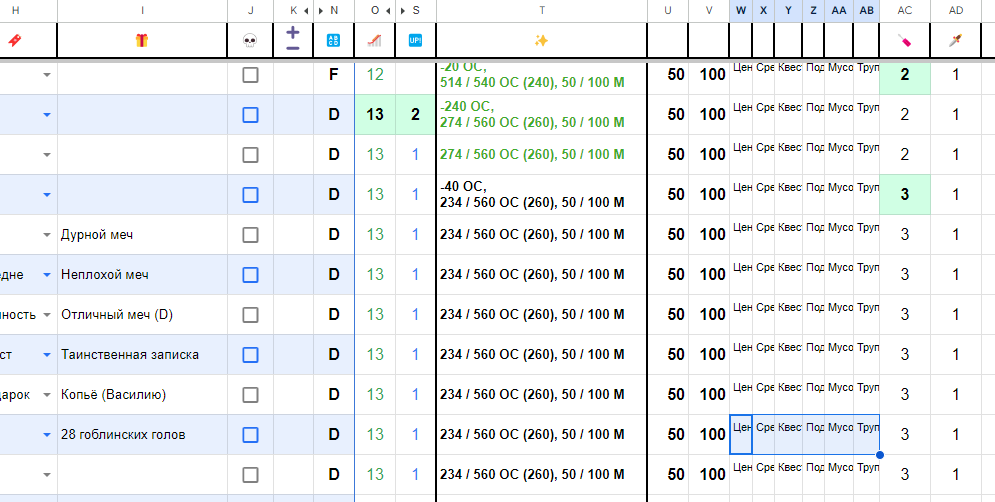Select column T header
This screenshot has width=995, height=502.
(x=541, y=10)
